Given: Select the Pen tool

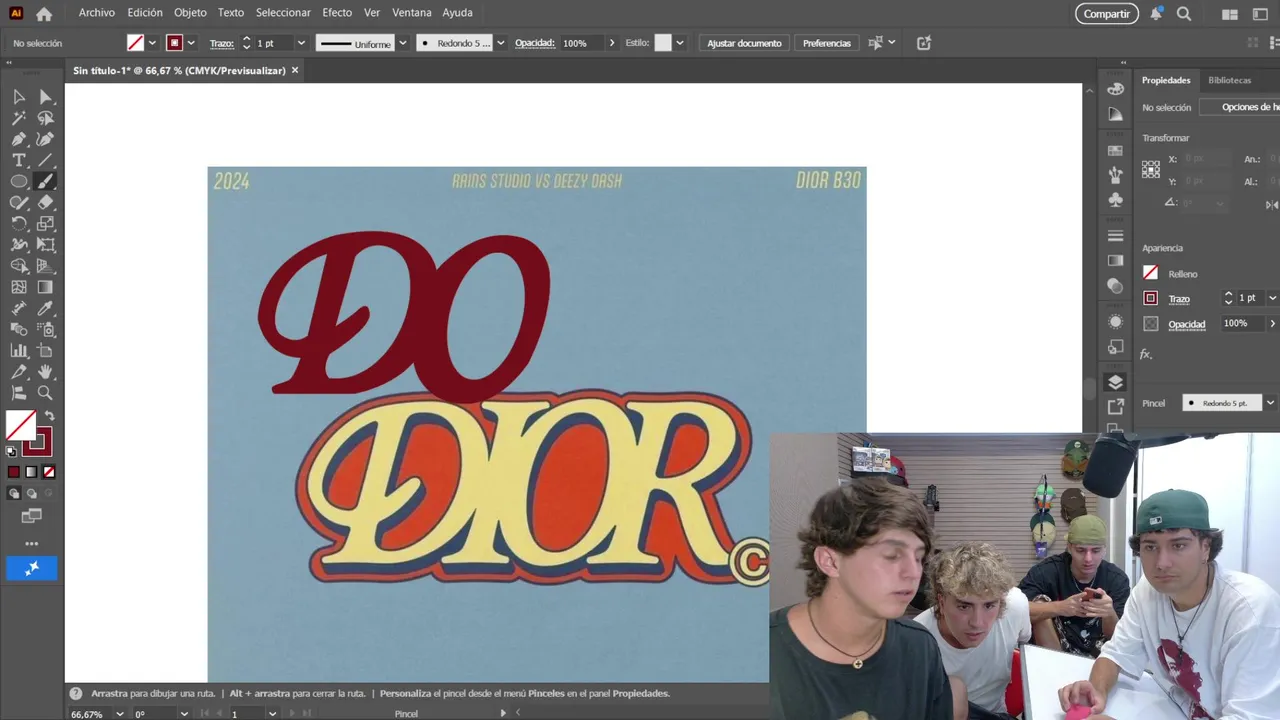Looking at the screenshot, I should (x=19, y=139).
